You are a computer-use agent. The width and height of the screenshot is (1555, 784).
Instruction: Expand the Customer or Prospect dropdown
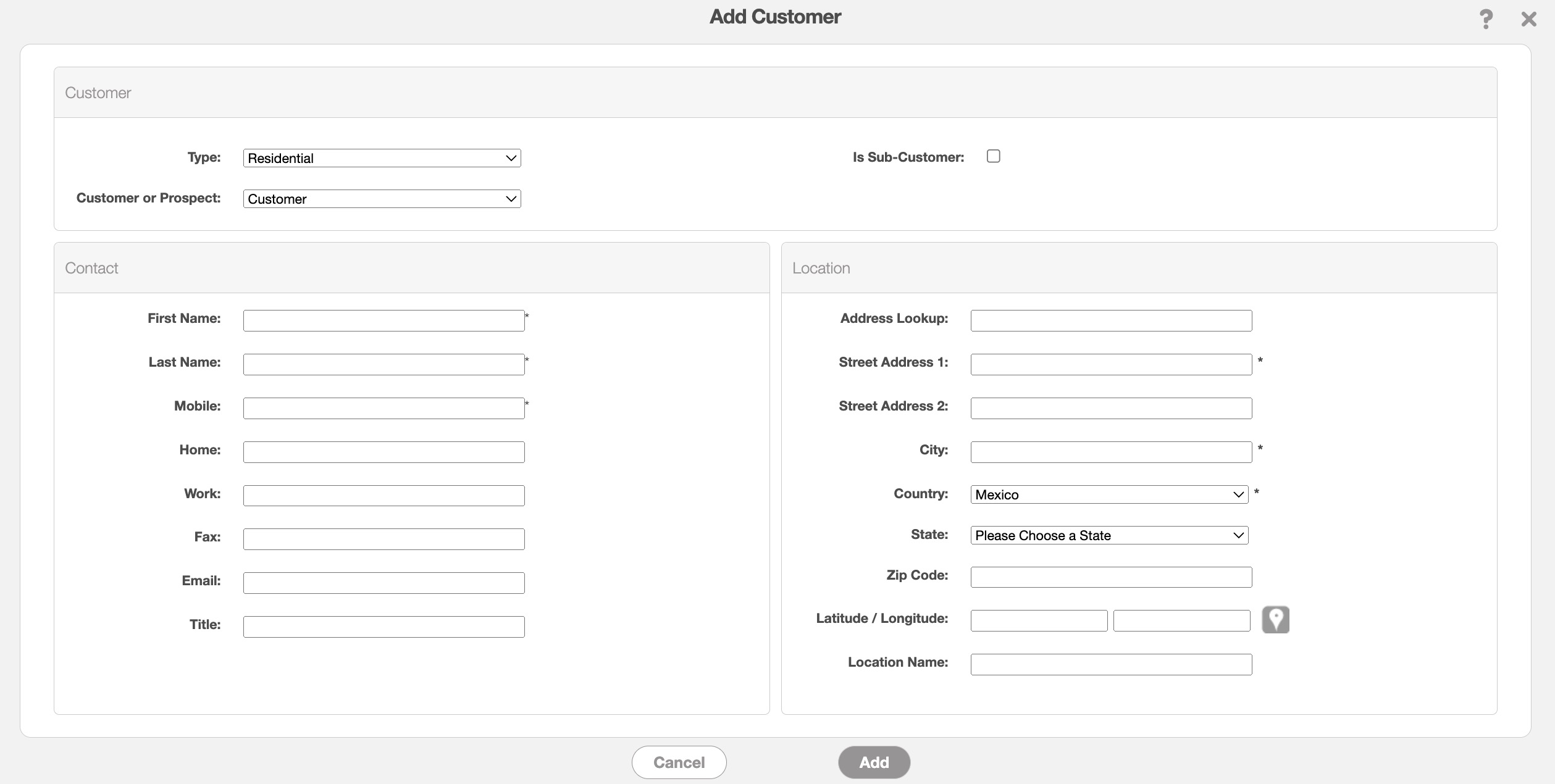[382, 199]
